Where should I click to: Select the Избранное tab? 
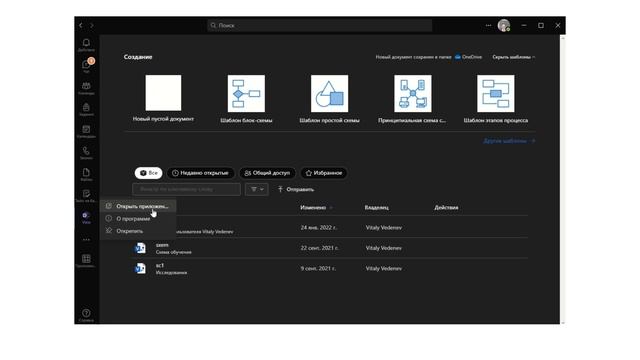[324, 173]
